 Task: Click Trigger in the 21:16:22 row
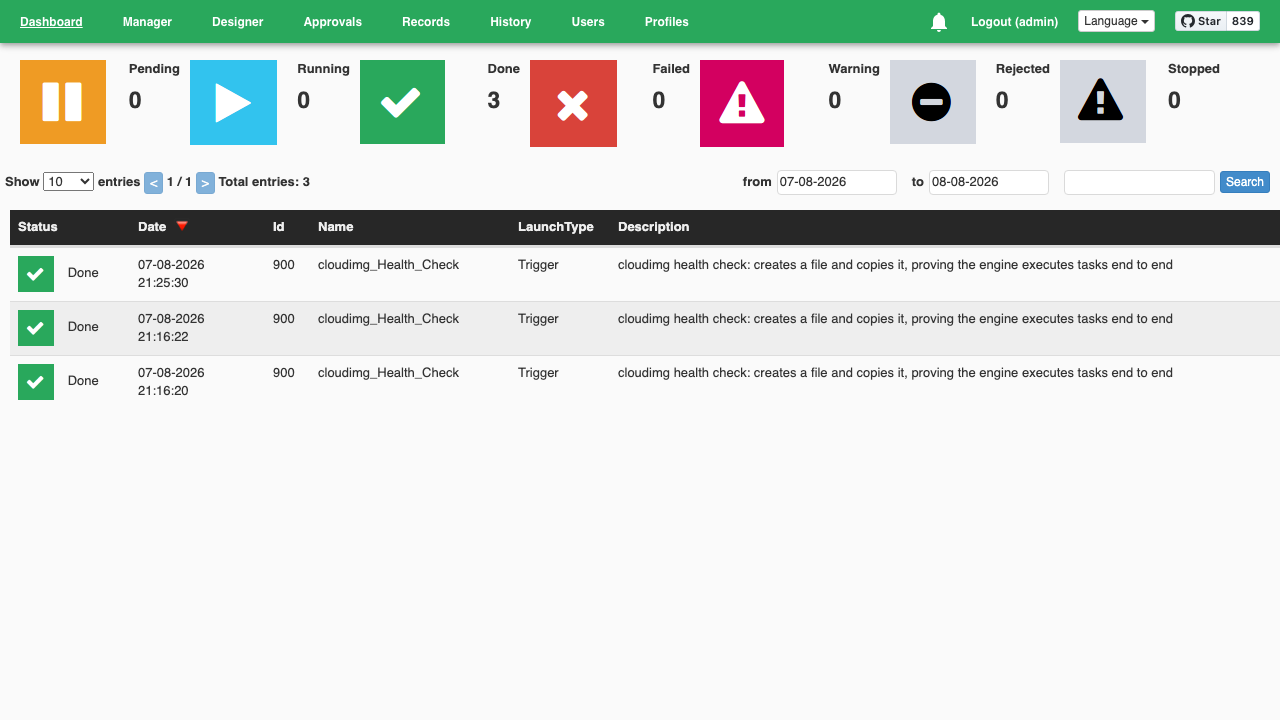538,319
